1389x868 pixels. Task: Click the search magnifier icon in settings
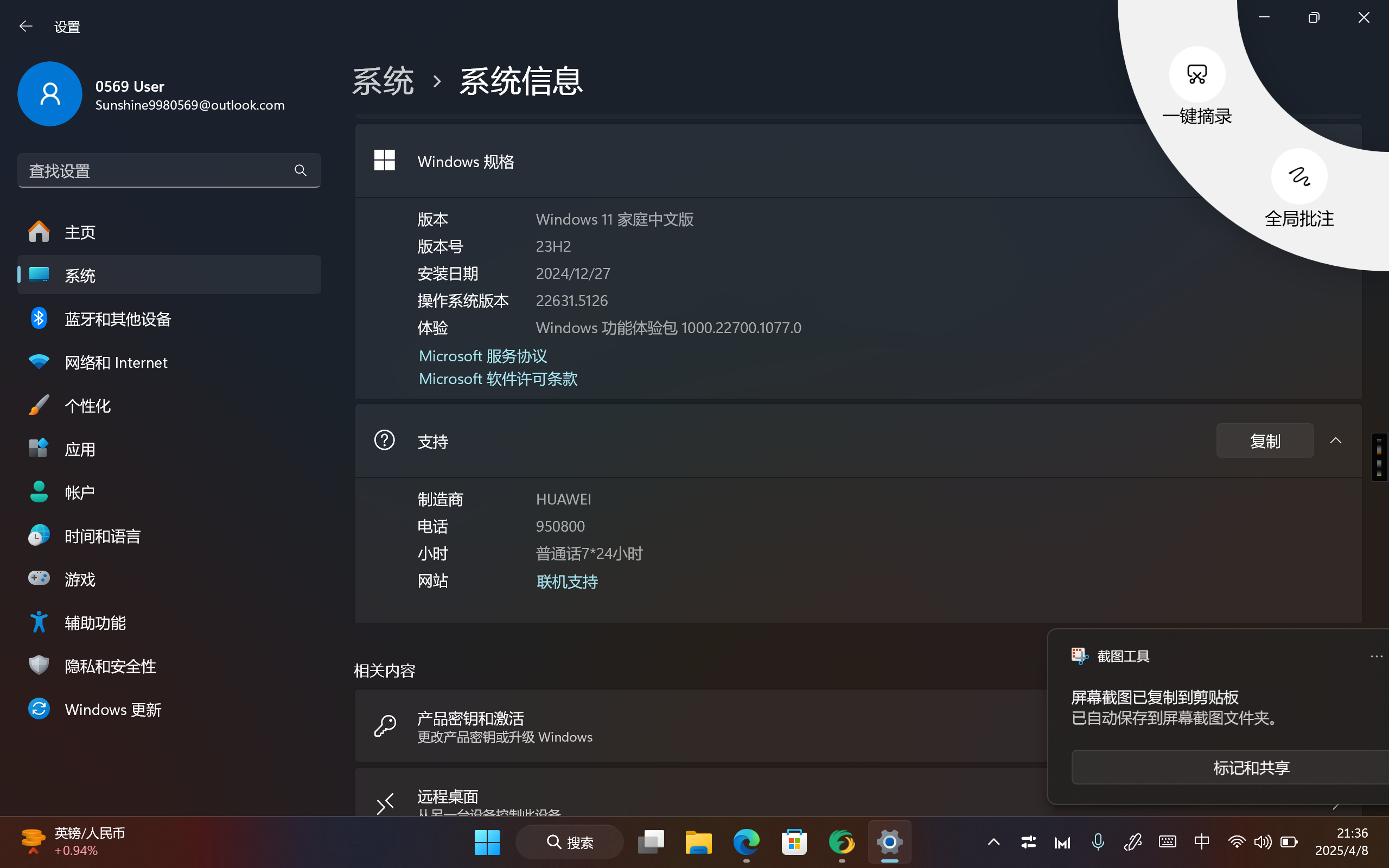pyautogui.click(x=300, y=170)
